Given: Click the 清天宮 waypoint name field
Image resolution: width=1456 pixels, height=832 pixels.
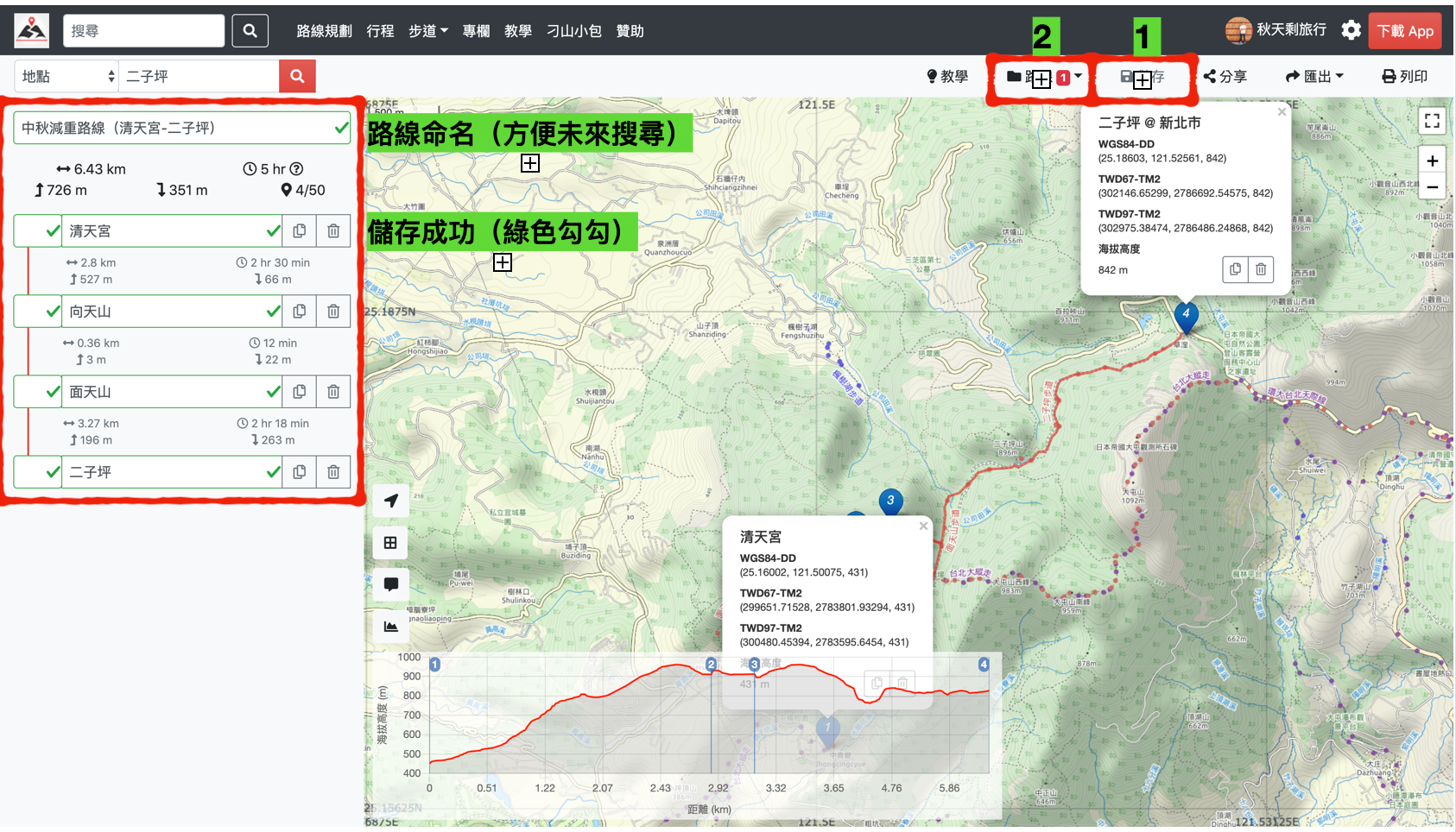Looking at the screenshot, I should point(172,230).
